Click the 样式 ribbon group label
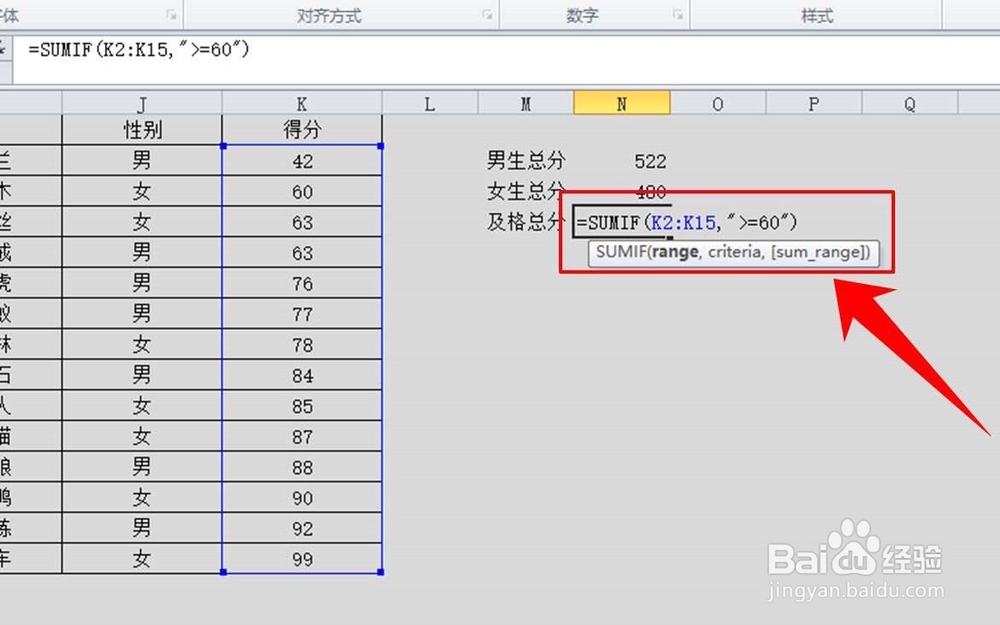This screenshot has width=1000, height=625. [816, 14]
